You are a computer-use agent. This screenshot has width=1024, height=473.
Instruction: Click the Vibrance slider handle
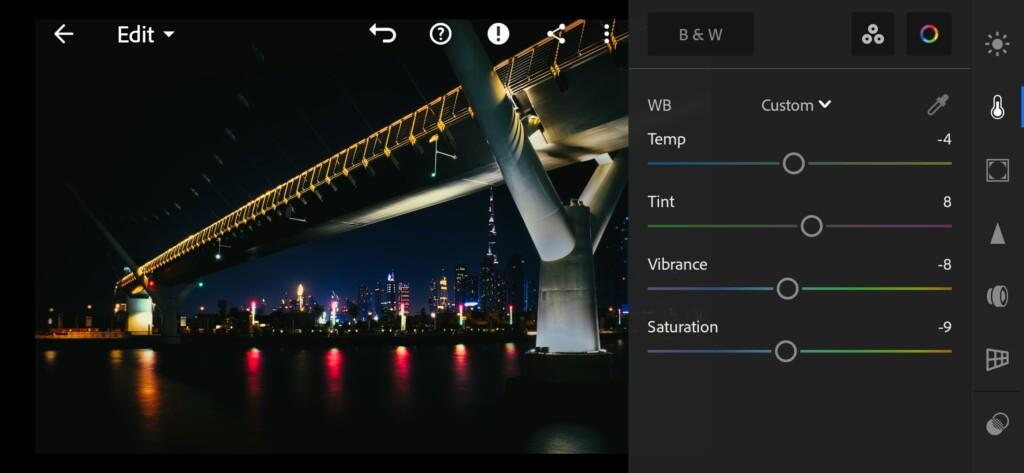788,288
